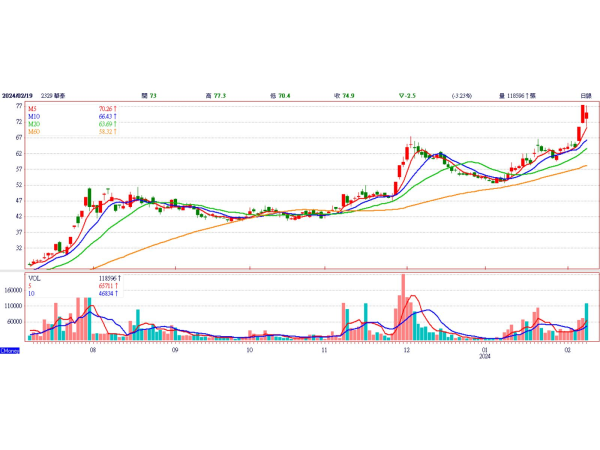Select the M60 moving average legend entry
The height and width of the screenshot is (450, 600).
[35, 132]
